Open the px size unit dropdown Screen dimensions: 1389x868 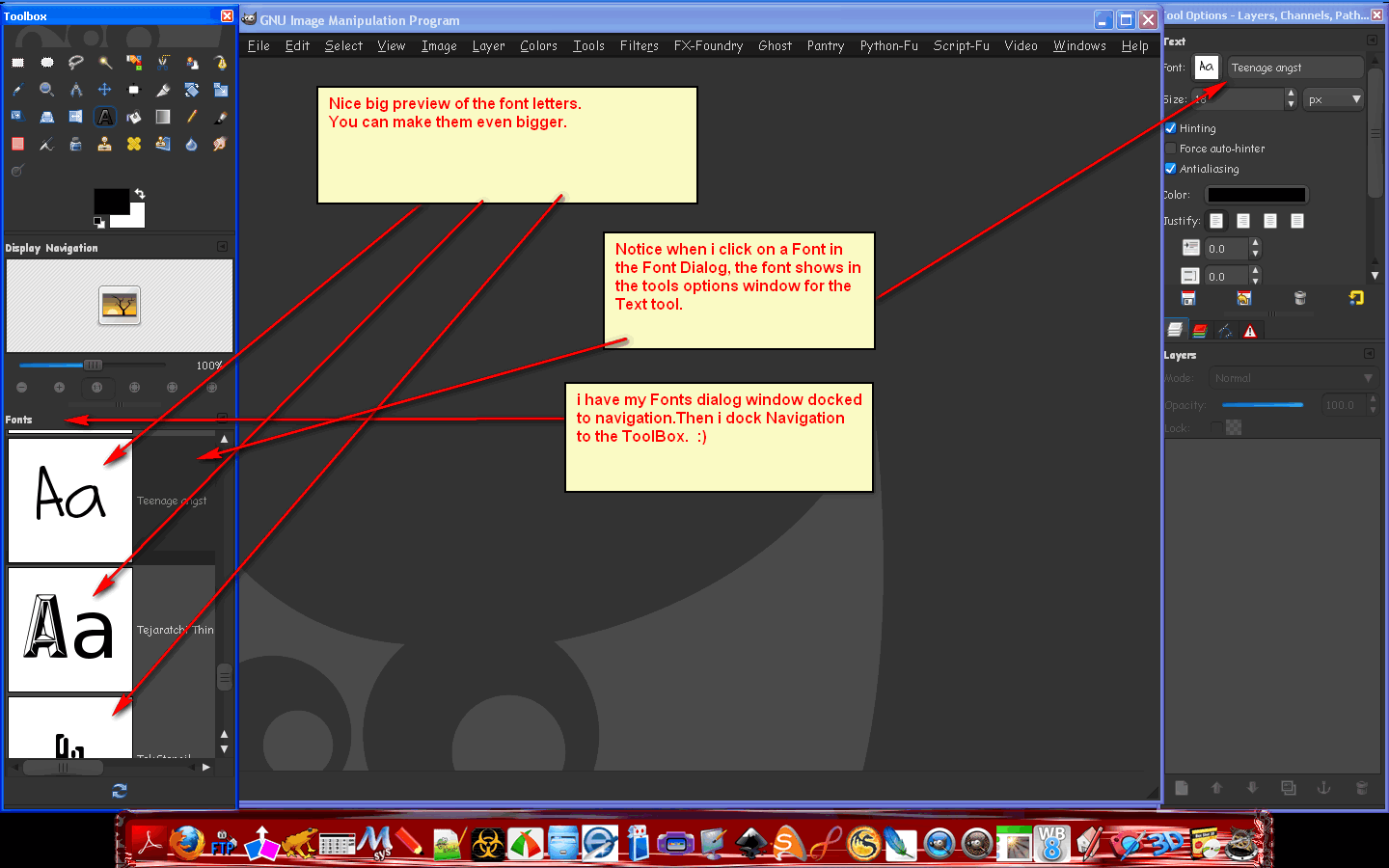tap(1334, 99)
